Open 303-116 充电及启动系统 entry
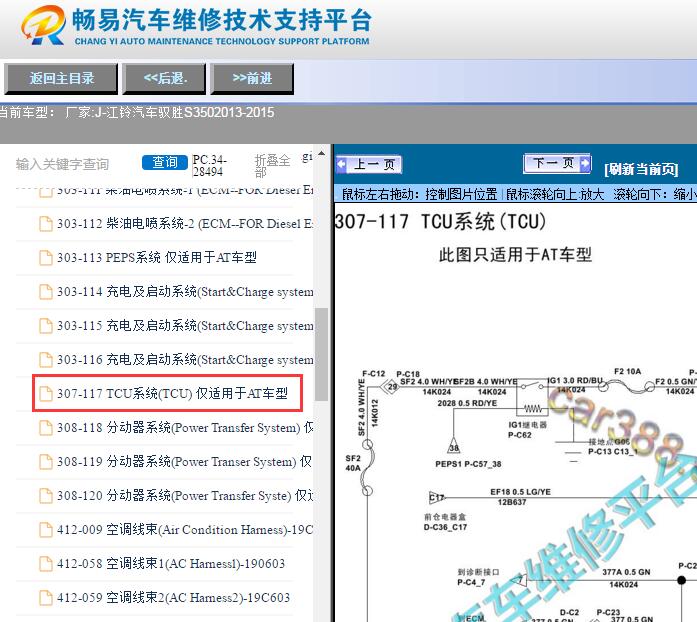Viewport: 697px width, 622px height. tap(185, 360)
